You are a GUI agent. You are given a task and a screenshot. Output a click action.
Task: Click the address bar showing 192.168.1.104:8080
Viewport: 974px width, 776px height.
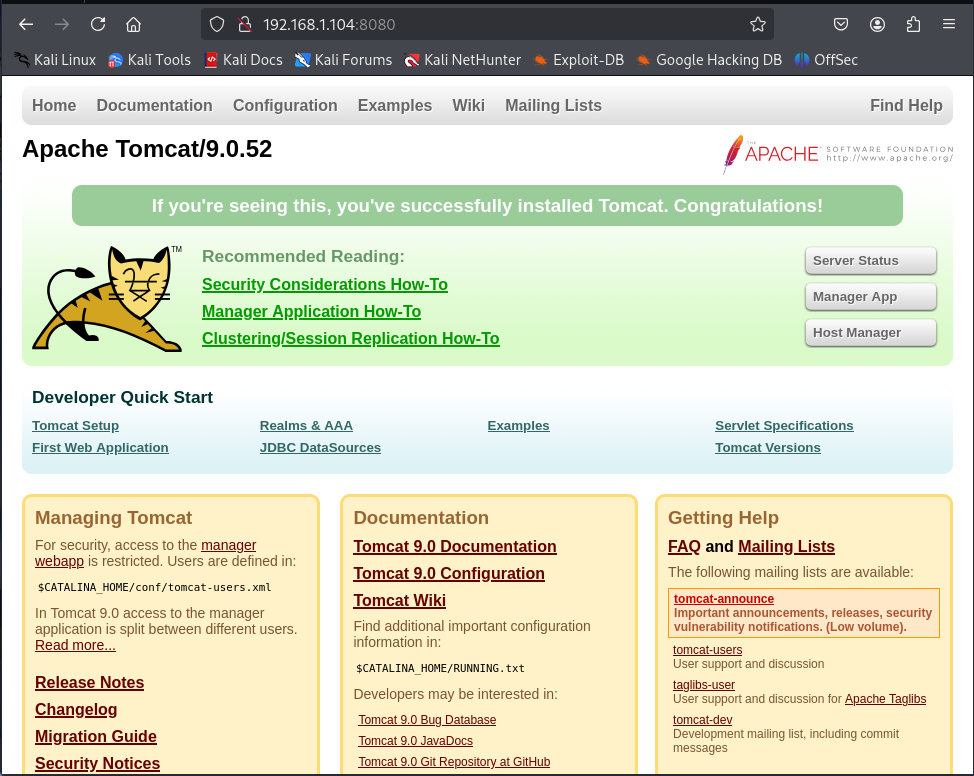(487, 24)
